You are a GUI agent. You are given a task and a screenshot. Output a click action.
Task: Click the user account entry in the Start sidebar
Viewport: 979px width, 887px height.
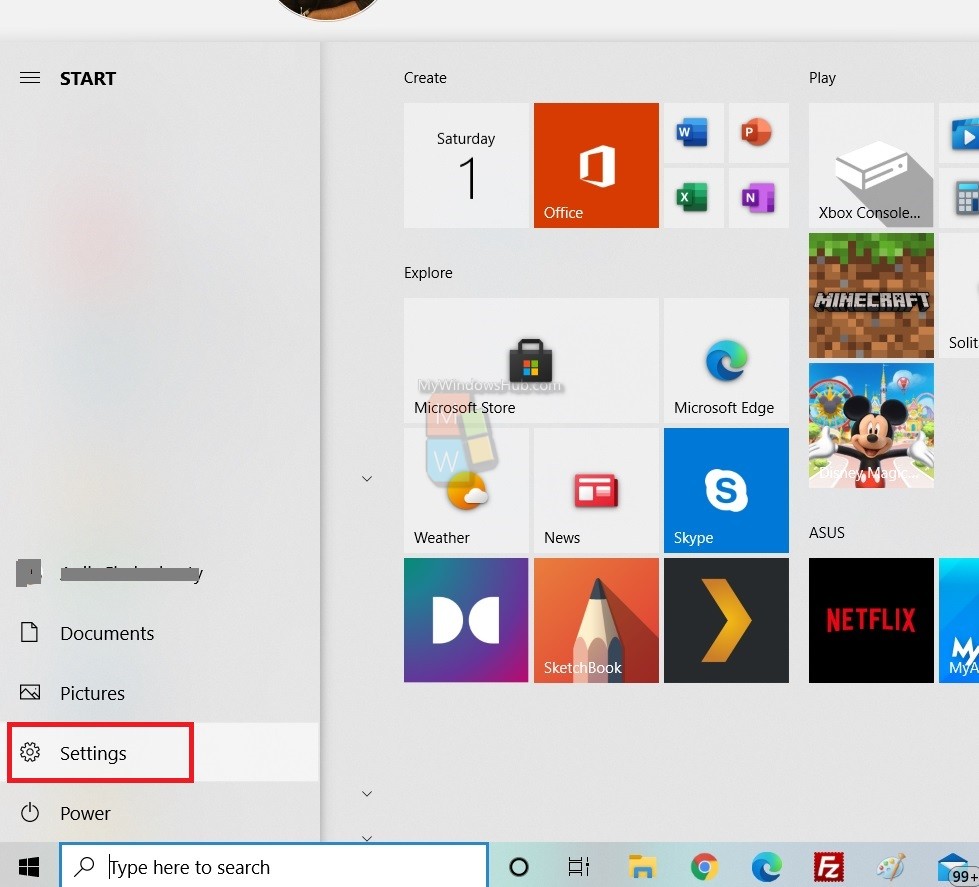159,572
